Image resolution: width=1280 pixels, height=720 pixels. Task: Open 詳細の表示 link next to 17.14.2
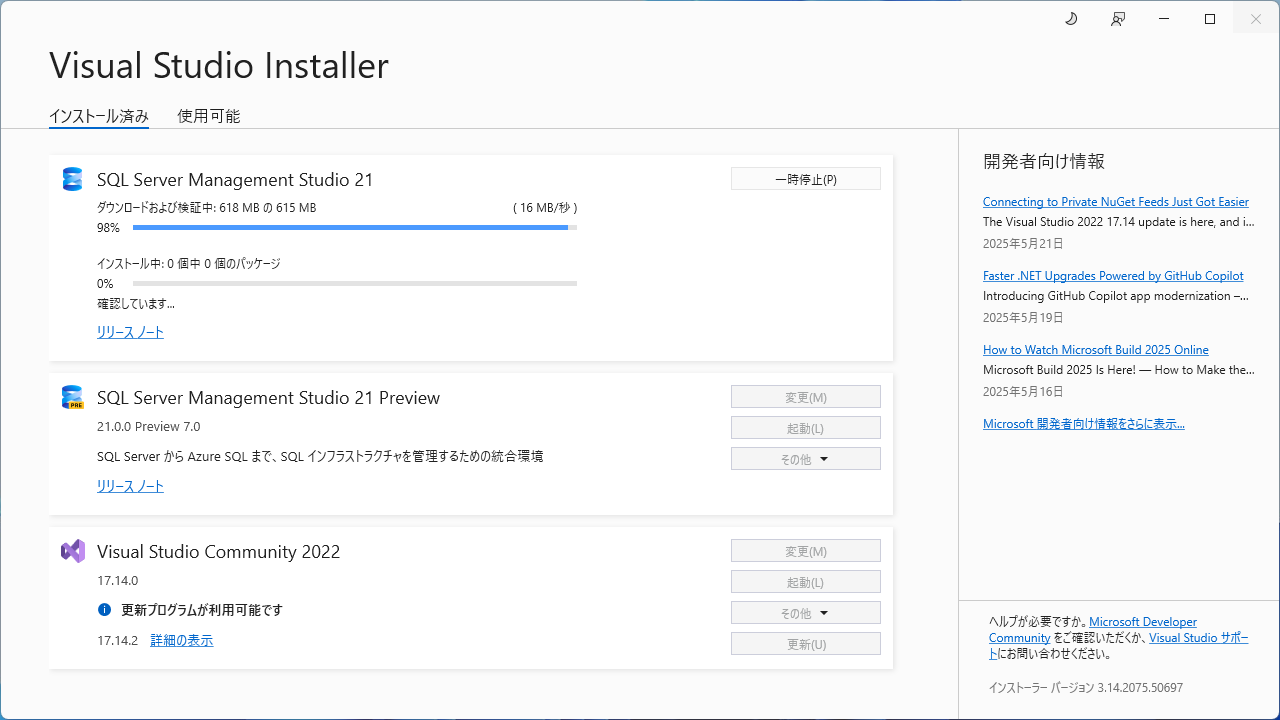[182, 640]
